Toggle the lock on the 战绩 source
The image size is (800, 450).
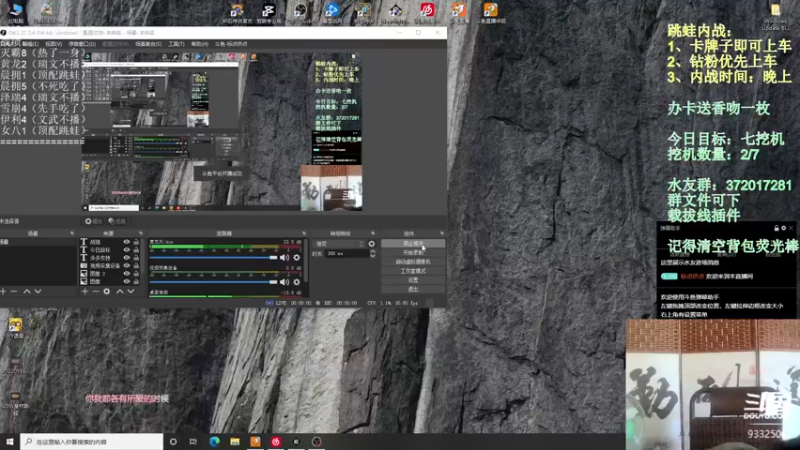(136, 242)
